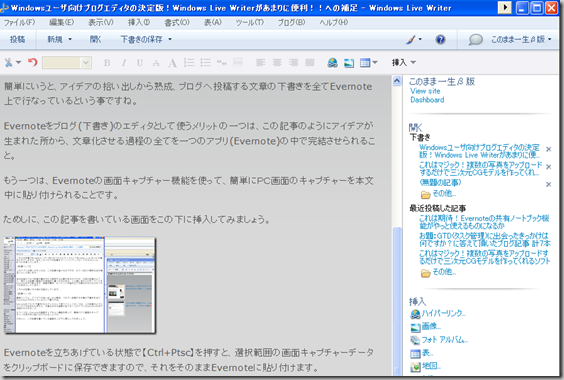Open draft 'Windowsユーザ向けブログエディタの決定版' link
The height and width of the screenshot is (380, 564).
[479, 151]
